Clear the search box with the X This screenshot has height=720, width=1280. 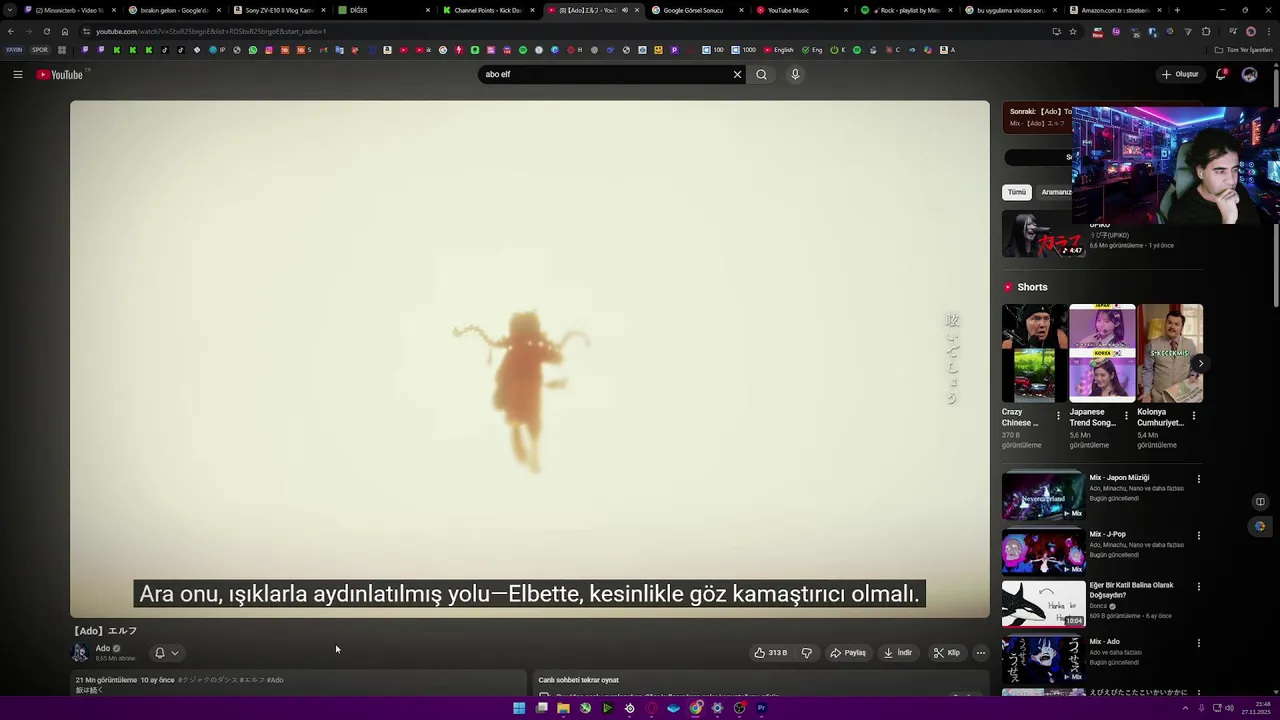(x=737, y=74)
